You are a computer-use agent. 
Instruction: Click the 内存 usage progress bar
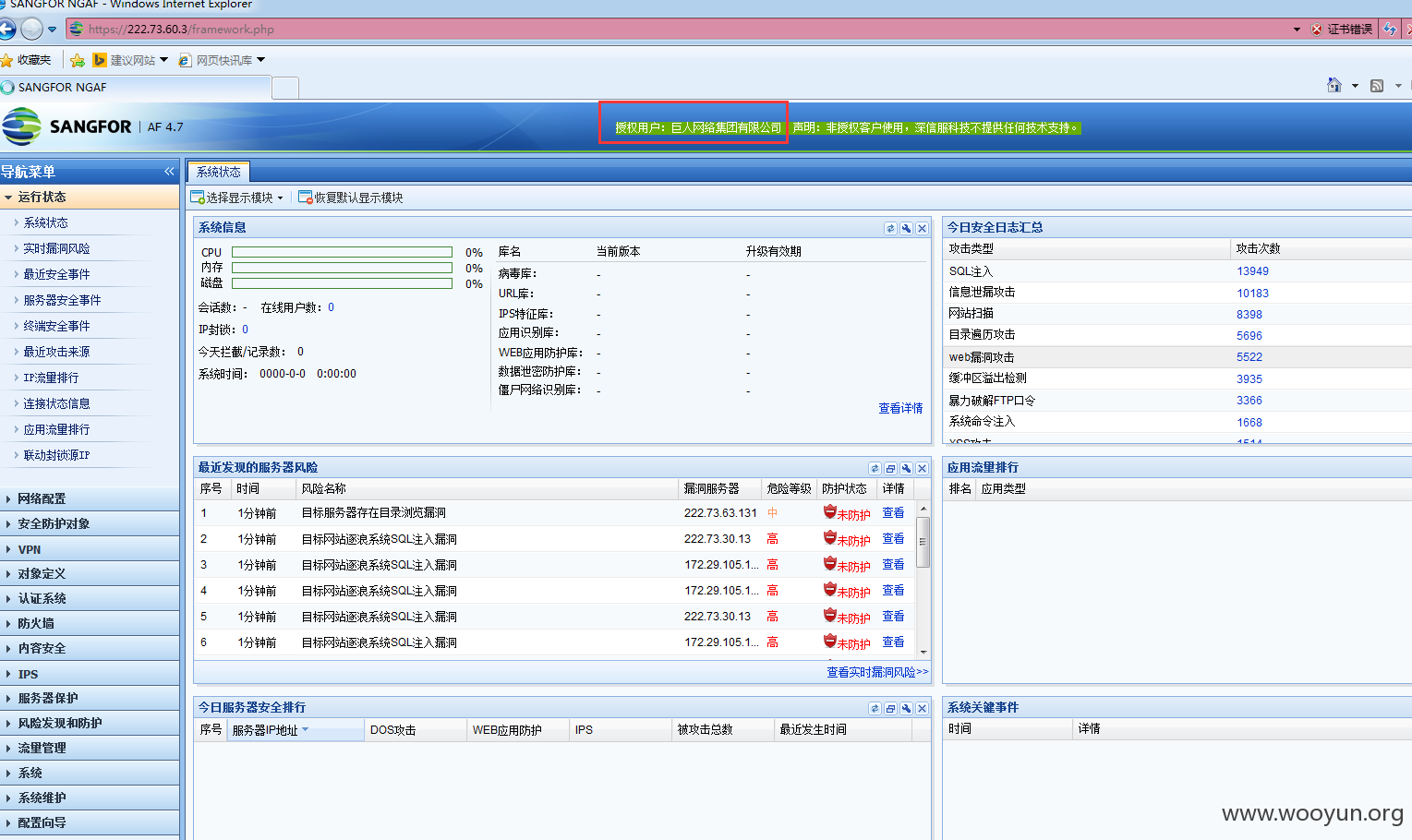click(x=342, y=268)
